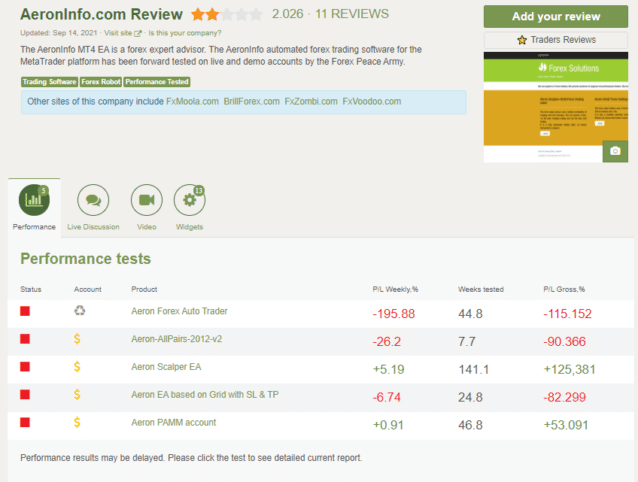Image resolution: width=638 pixels, height=482 pixels.
Task: Click the 44.8 weeks tested value
Action: coord(471,314)
